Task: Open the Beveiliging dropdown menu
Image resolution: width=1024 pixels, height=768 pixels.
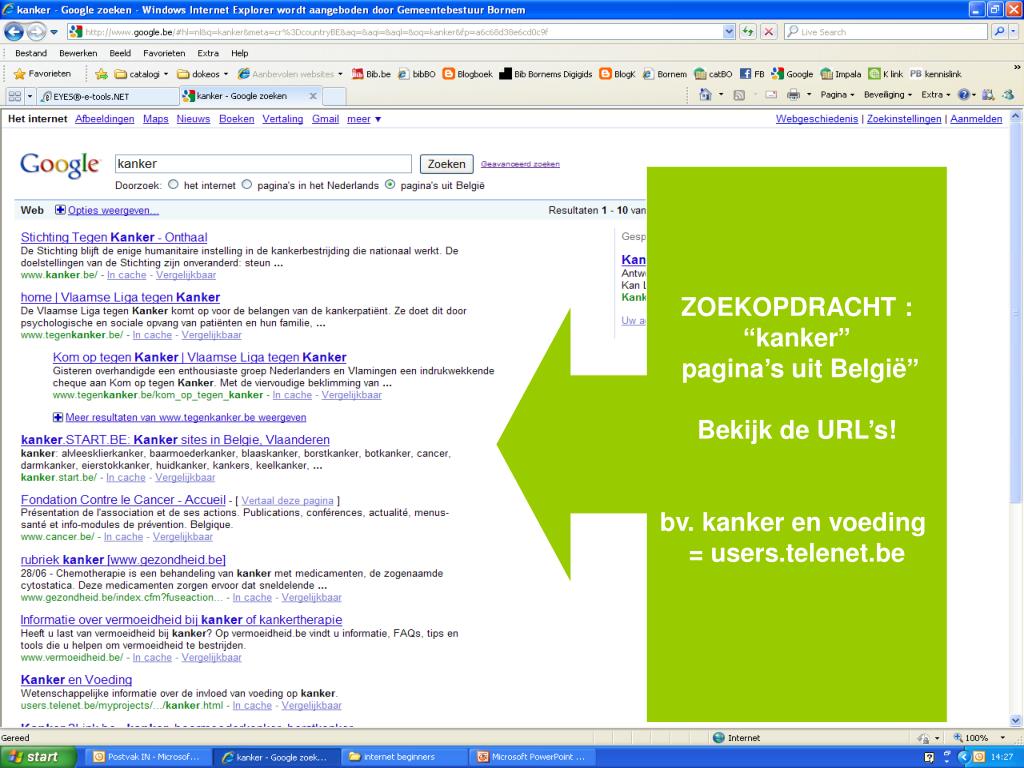Action: pos(888,95)
